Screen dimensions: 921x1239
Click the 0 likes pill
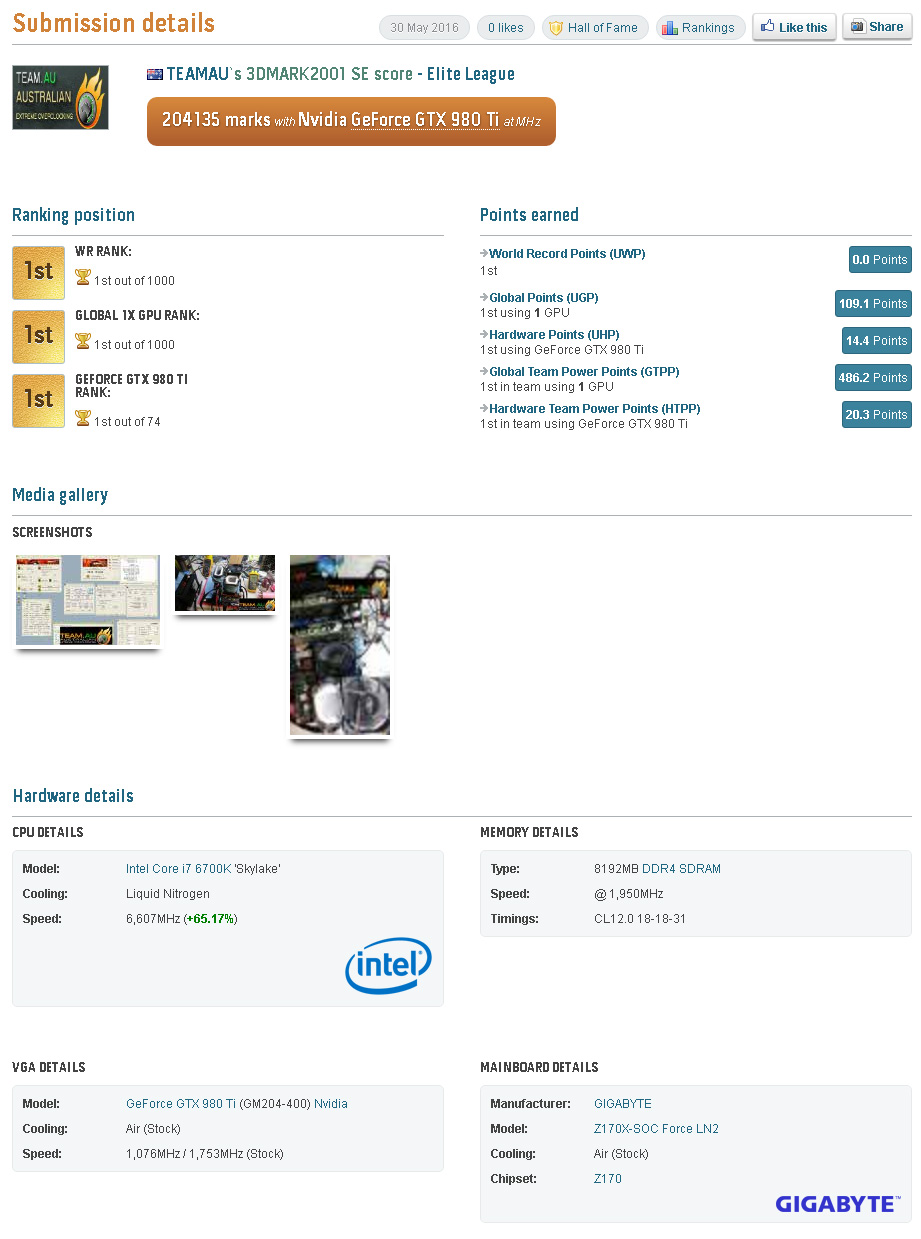click(506, 28)
